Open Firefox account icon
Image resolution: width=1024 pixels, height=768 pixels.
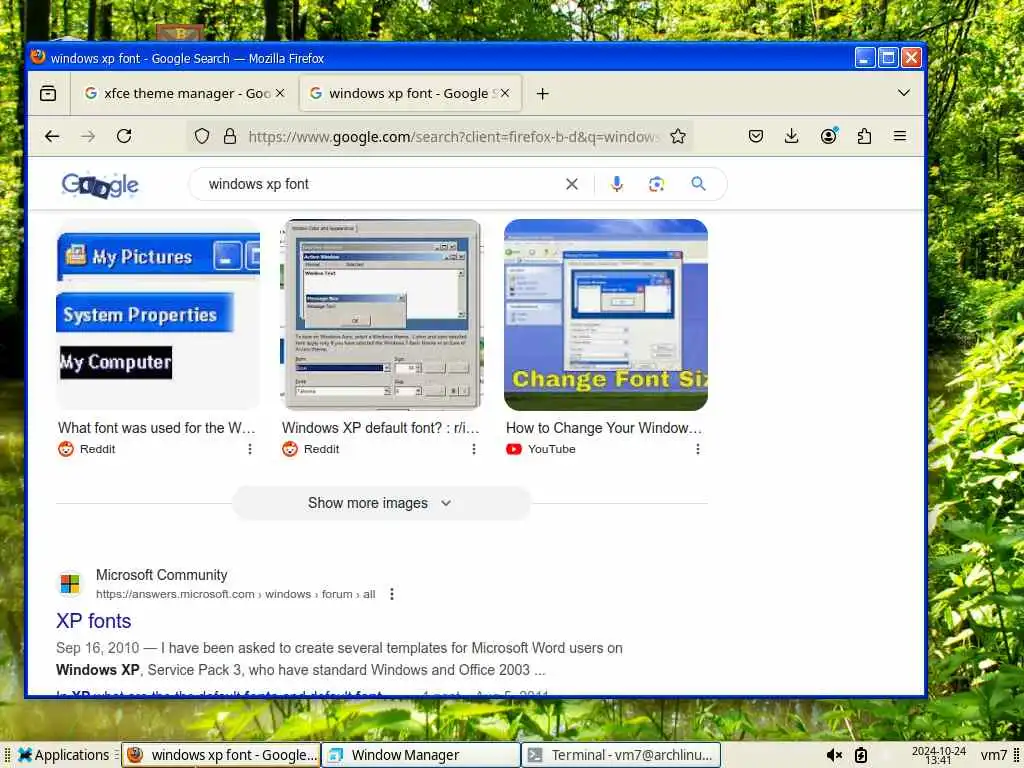[829, 136]
